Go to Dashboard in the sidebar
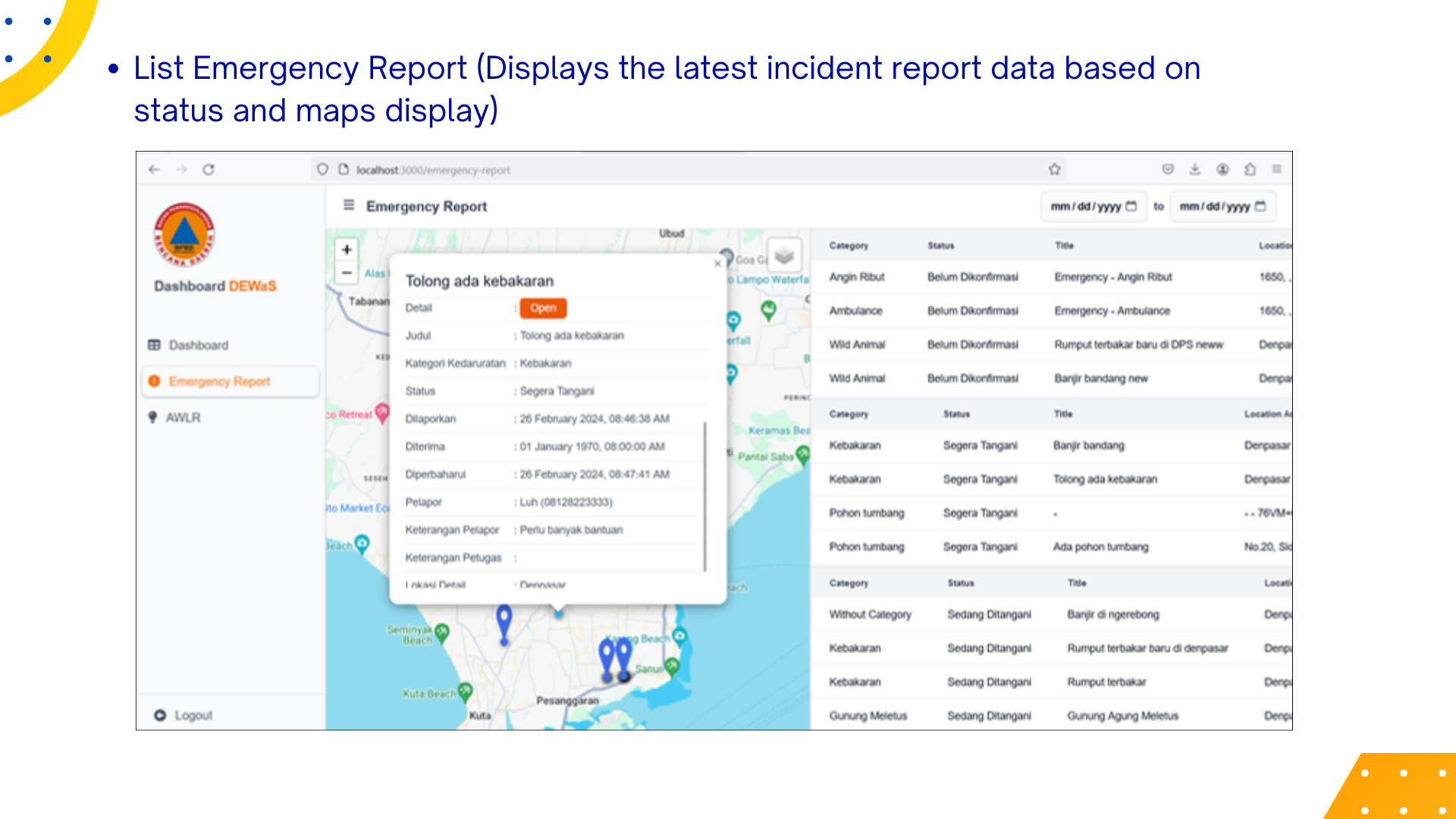Image resolution: width=1456 pixels, height=819 pixels. pos(198,345)
